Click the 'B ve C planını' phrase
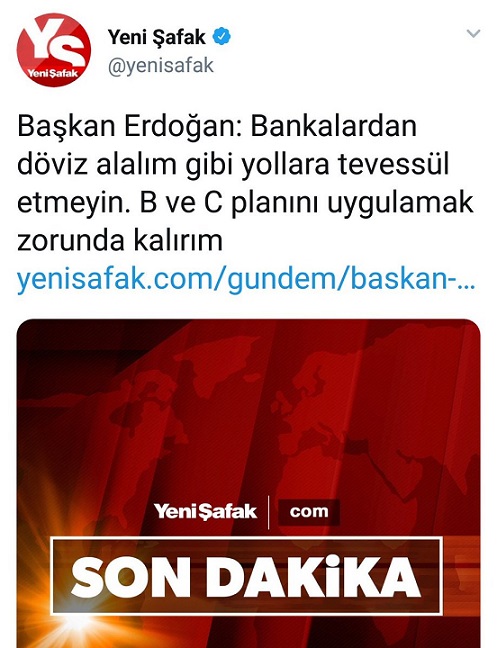Viewport: 497px width, 648px height. click(229, 203)
